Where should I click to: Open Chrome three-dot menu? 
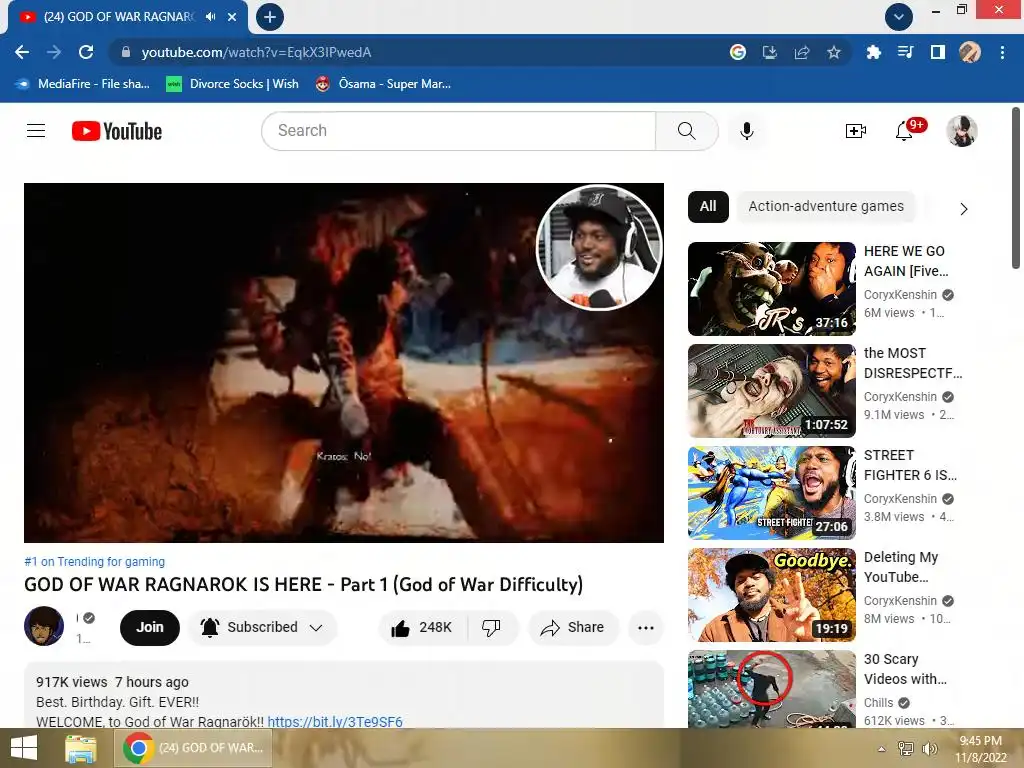click(1002, 52)
